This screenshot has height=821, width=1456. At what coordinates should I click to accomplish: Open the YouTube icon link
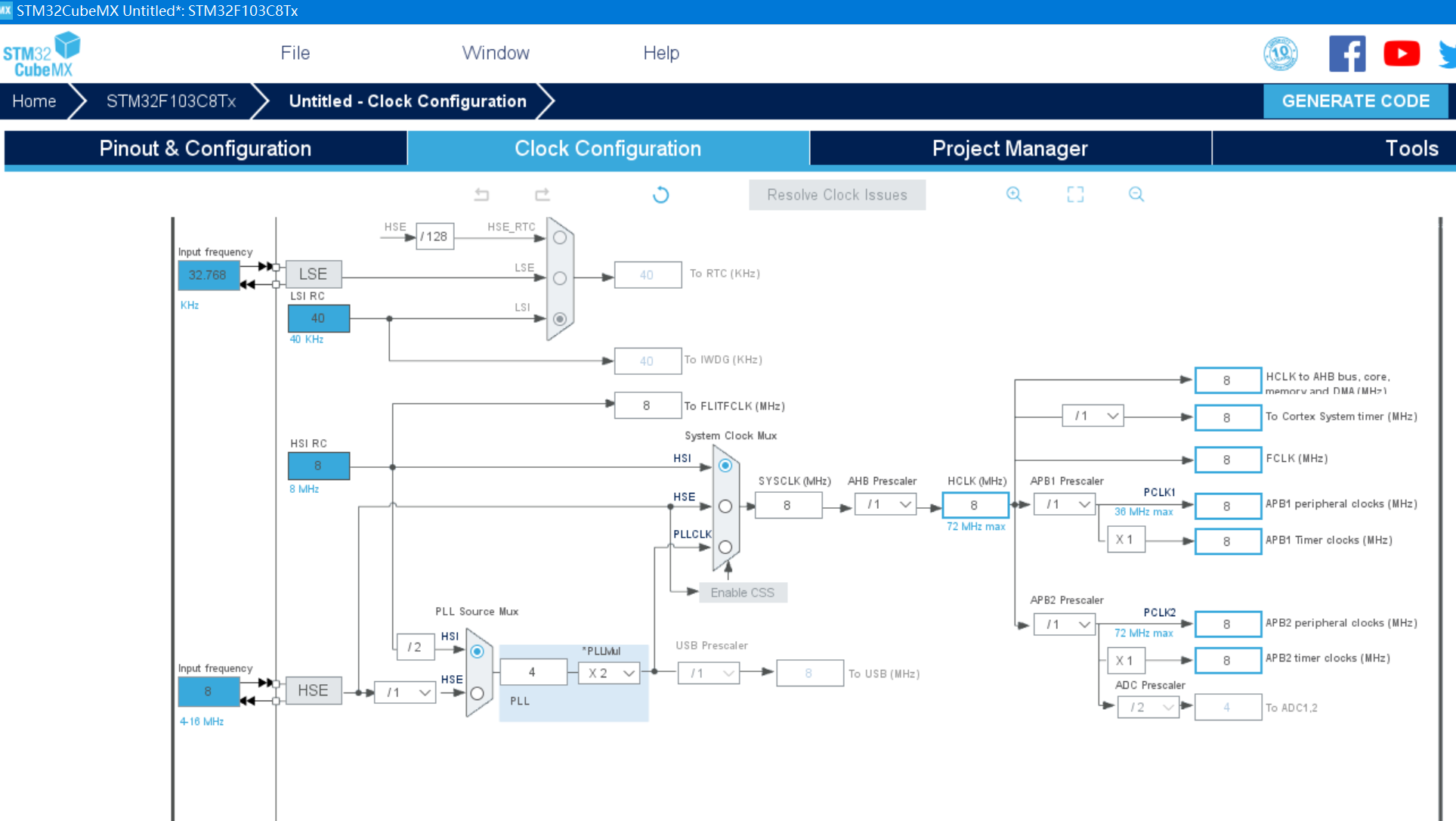pyautogui.click(x=1401, y=54)
